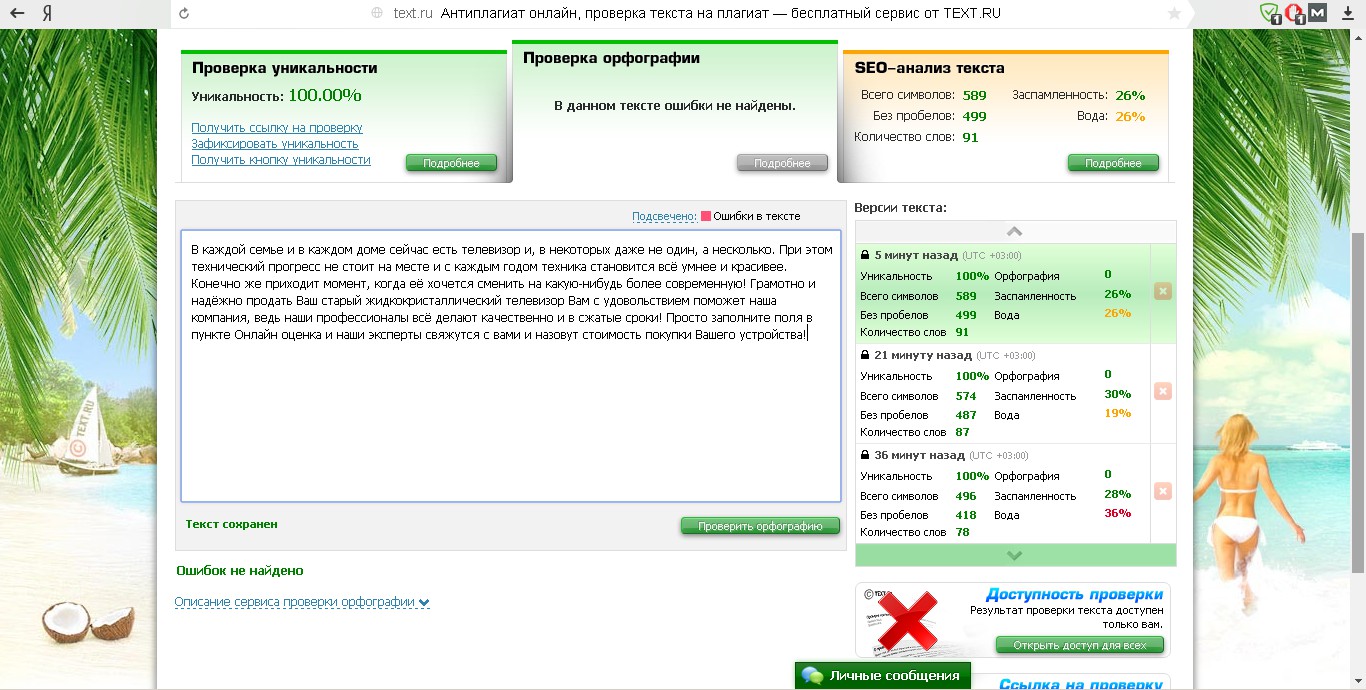Delete the text version from 21 minutes ago
The height and width of the screenshot is (690, 1366).
pos(1162,391)
